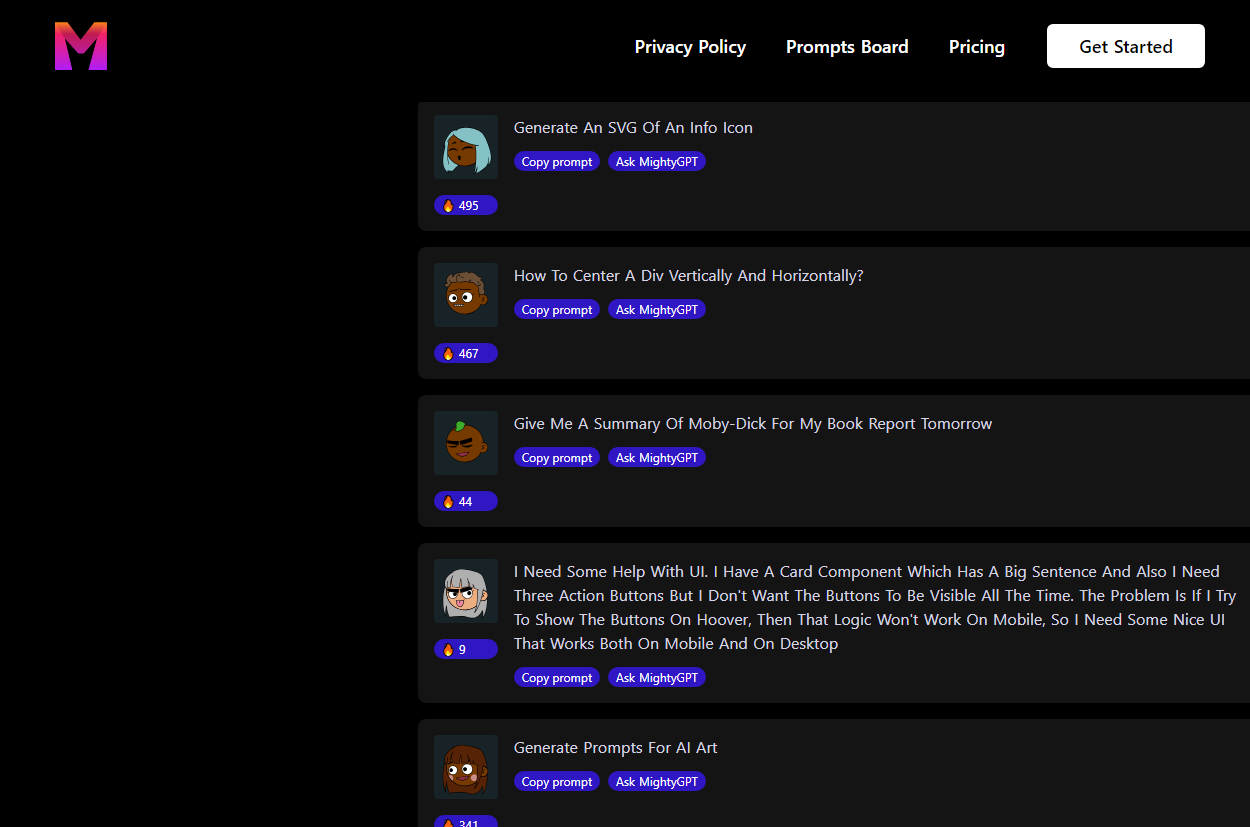Copy prompt for SVG info icon
The width and height of the screenshot is (1250, 827).
557,161
